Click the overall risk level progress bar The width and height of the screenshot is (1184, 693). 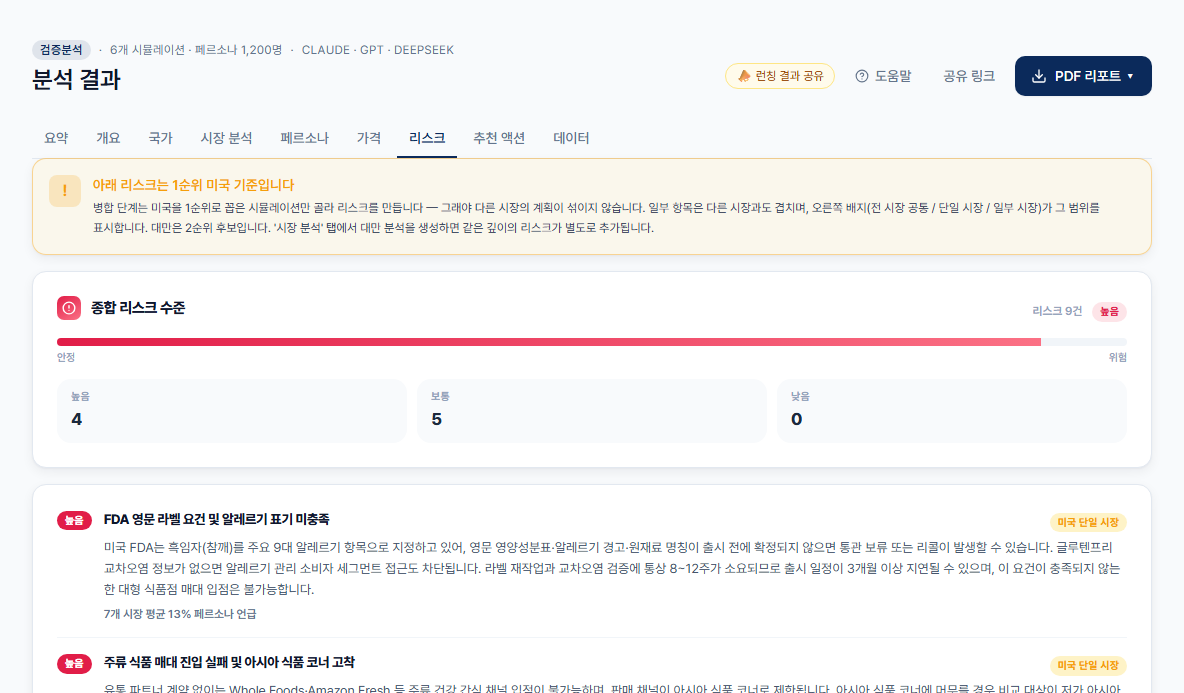[591, 342]
